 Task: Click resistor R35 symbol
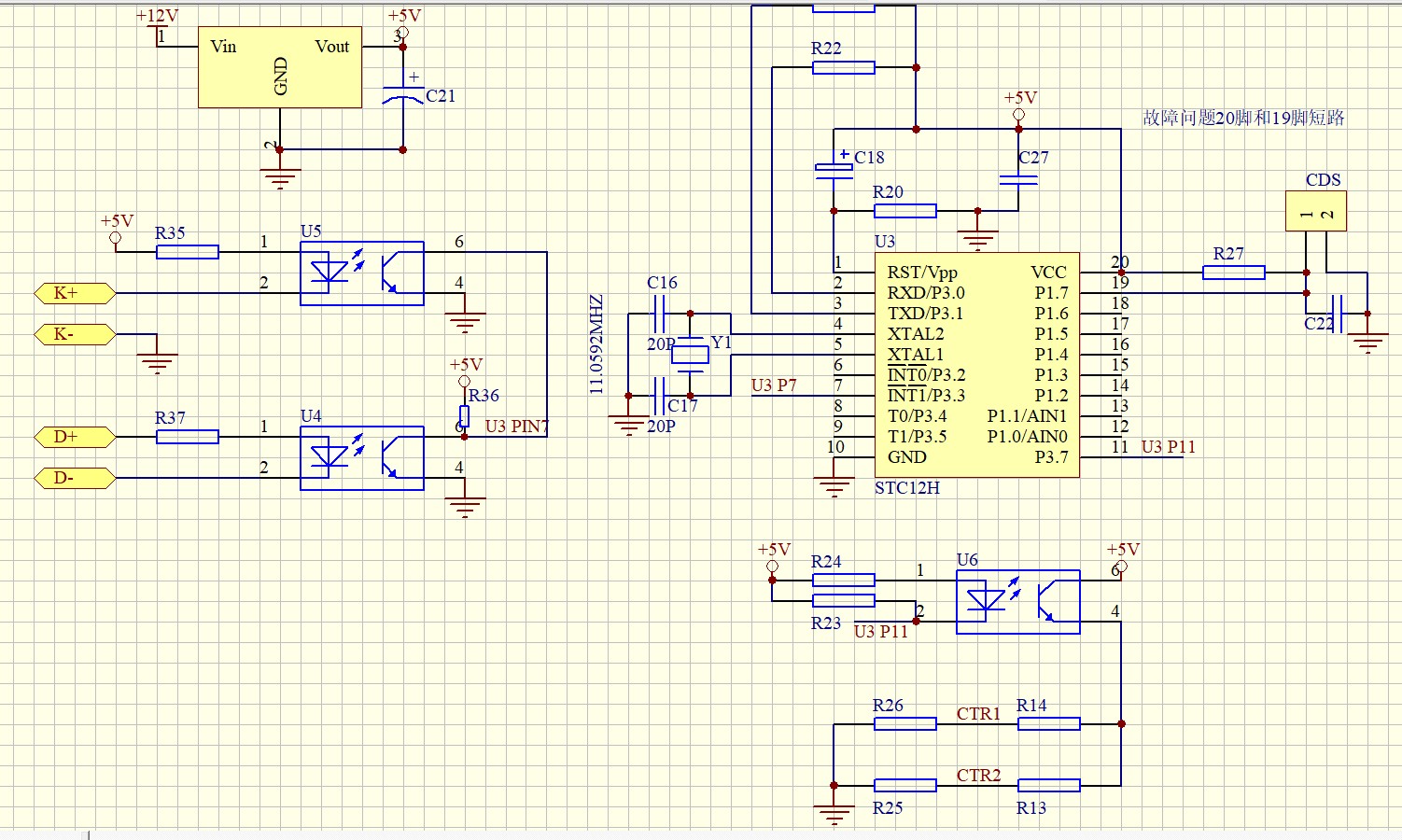(x=187, y=252)
